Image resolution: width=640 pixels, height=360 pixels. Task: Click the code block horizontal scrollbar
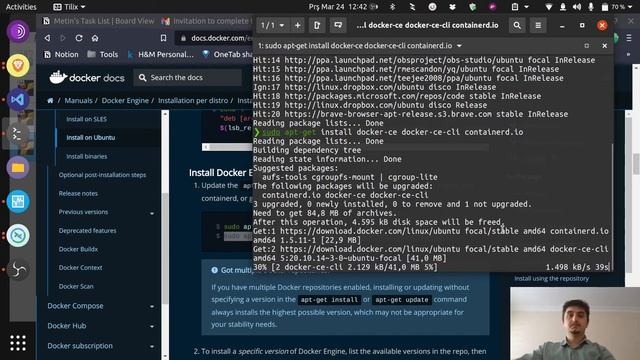pyautogui.click(x=227, y=147)
